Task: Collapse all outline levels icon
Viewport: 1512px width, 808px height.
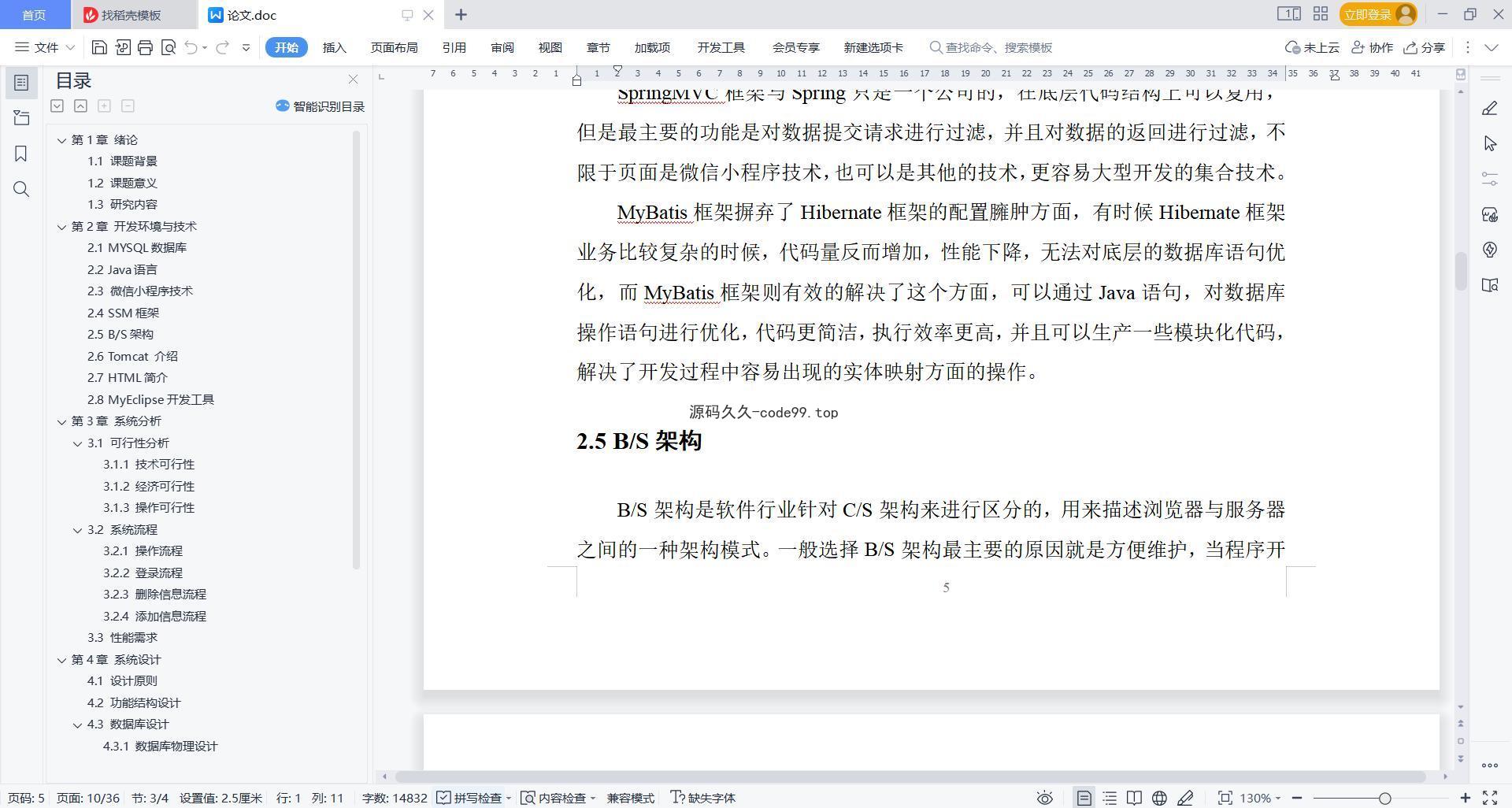Action: pyautogui.click(x=80, y=106)
